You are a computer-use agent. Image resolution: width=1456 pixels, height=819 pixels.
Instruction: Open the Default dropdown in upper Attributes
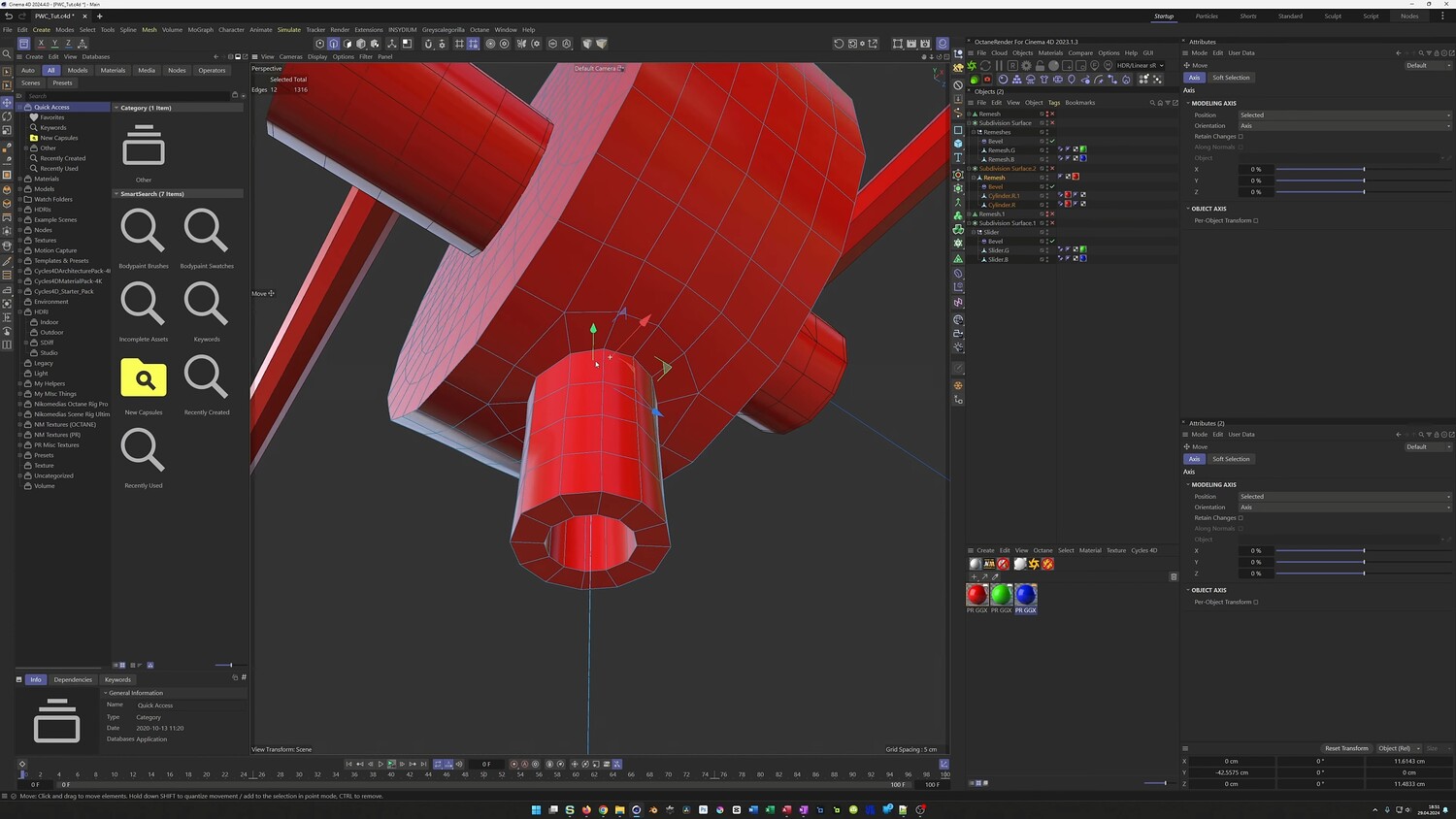point(1427,66)
